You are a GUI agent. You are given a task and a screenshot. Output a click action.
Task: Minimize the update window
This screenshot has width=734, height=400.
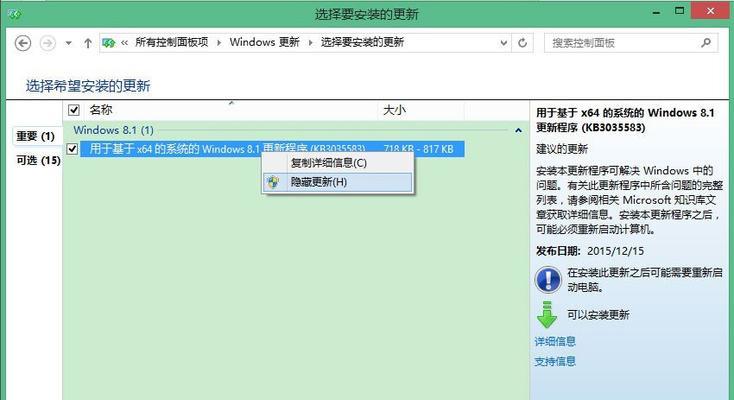pyautogui.click(x=656, y=13)
